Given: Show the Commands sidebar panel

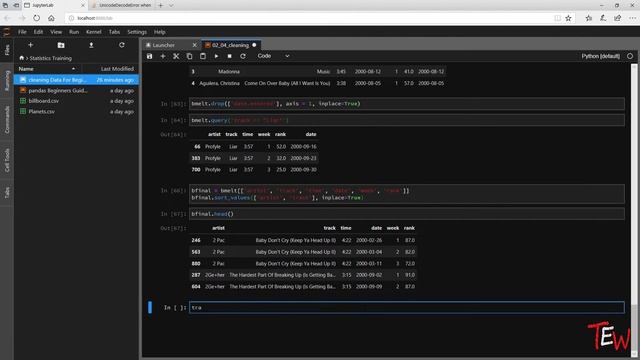Looking at the screenshot, I should tap(7, 120).
